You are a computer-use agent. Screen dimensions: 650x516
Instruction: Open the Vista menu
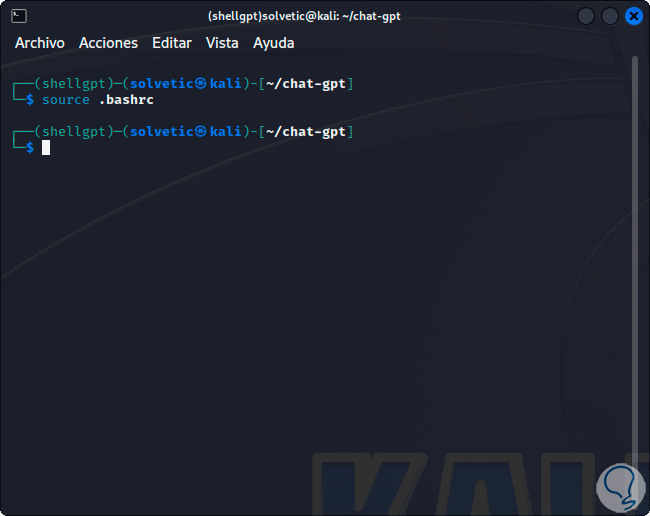click(222, 43)
